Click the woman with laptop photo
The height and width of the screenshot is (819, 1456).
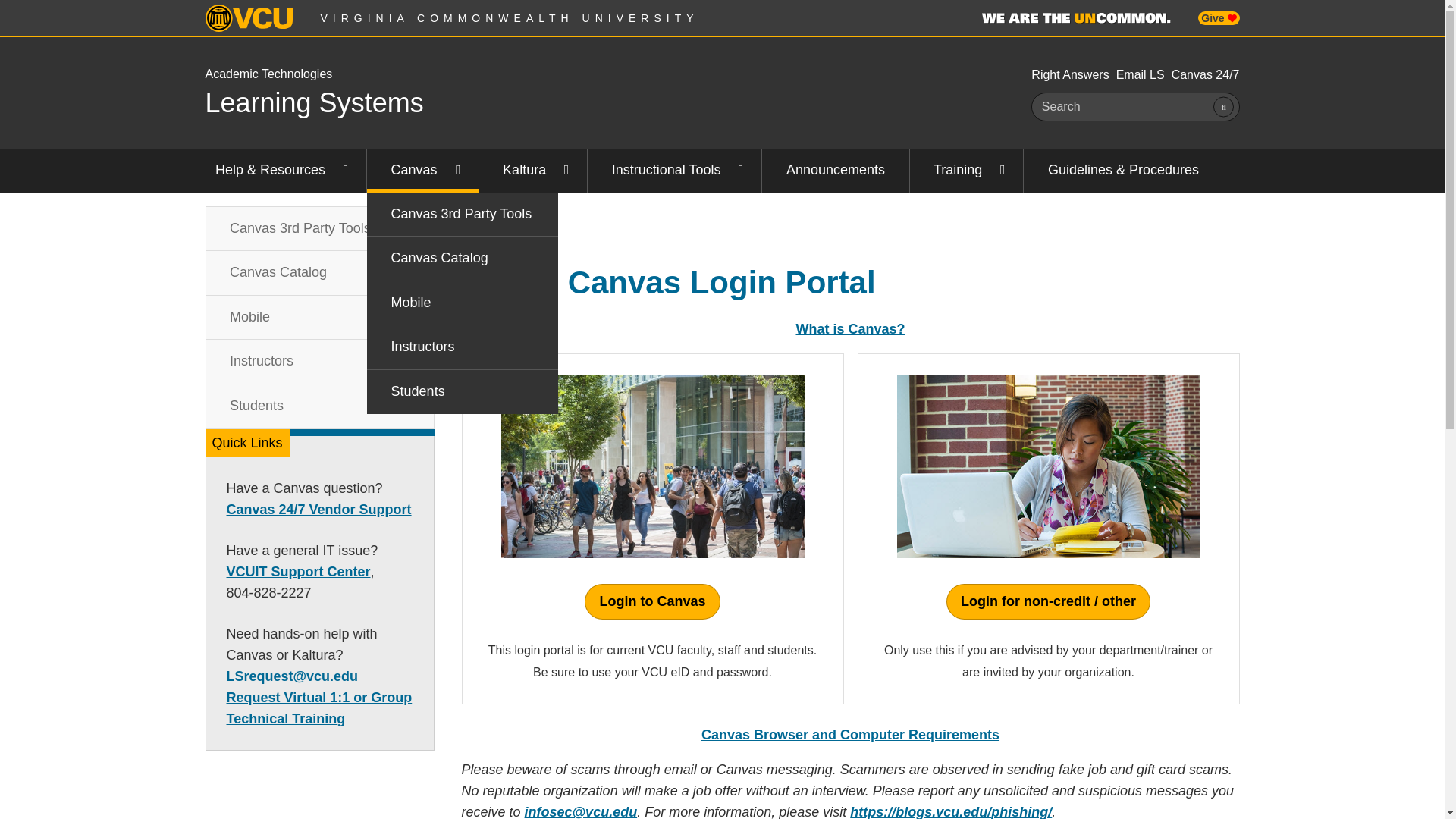[1048, 466]
